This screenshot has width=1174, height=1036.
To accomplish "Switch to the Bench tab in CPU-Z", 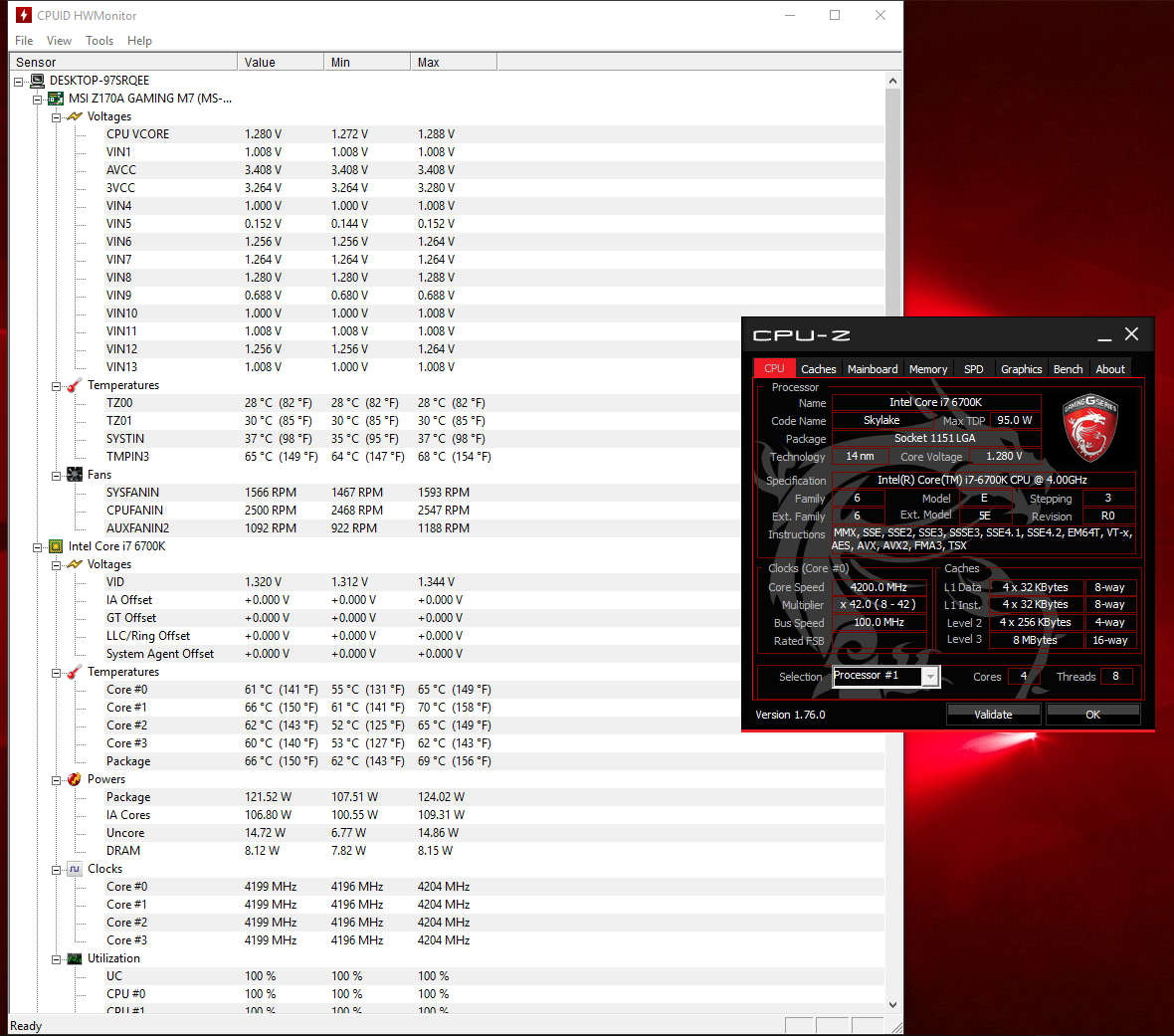I will tap(1068, 368).
